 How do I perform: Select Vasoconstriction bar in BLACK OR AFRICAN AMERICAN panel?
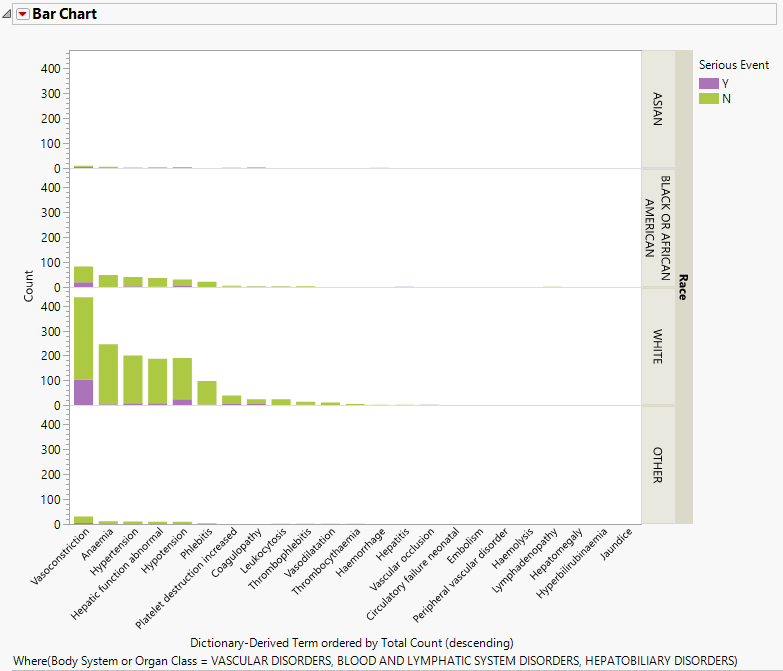point(84,275)
